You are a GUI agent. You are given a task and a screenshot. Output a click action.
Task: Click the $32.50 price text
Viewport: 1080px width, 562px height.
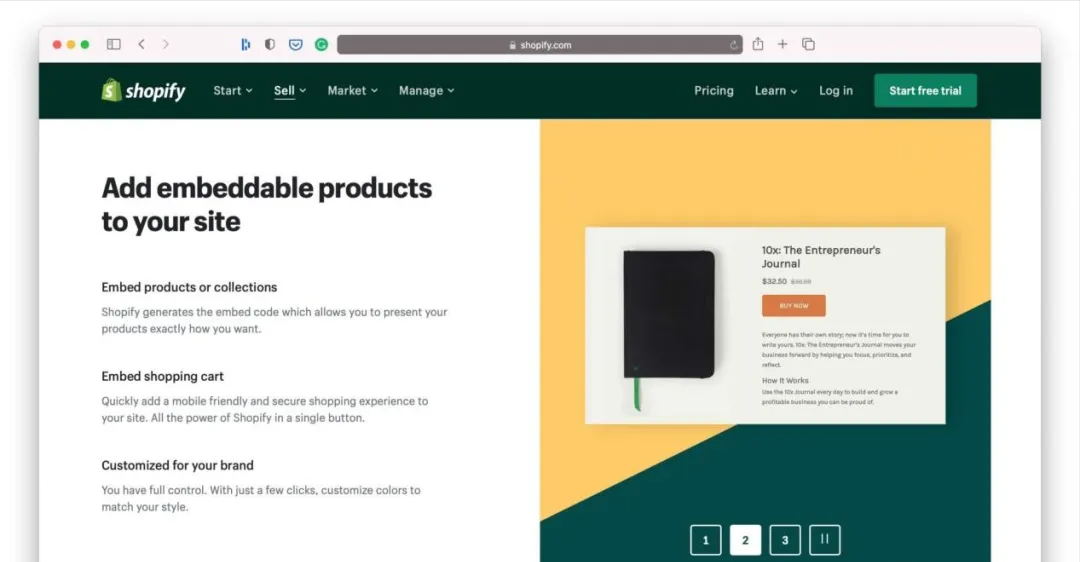coord(774,281)
